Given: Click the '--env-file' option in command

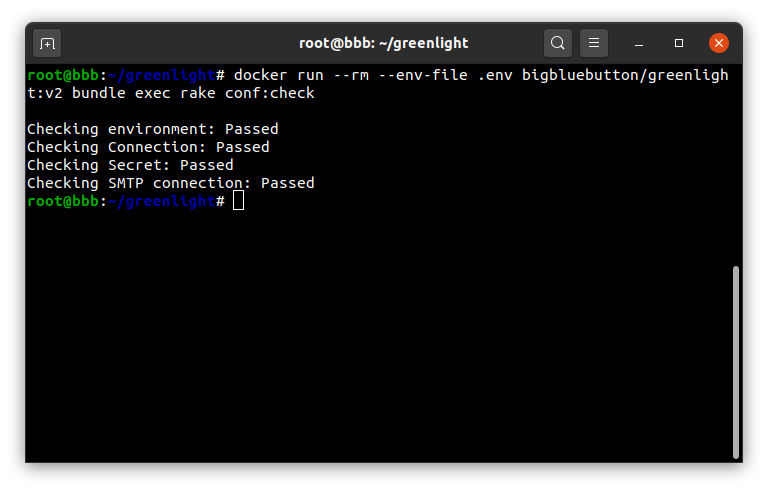Looking at the screenshot, I should (x=423, y=75).
